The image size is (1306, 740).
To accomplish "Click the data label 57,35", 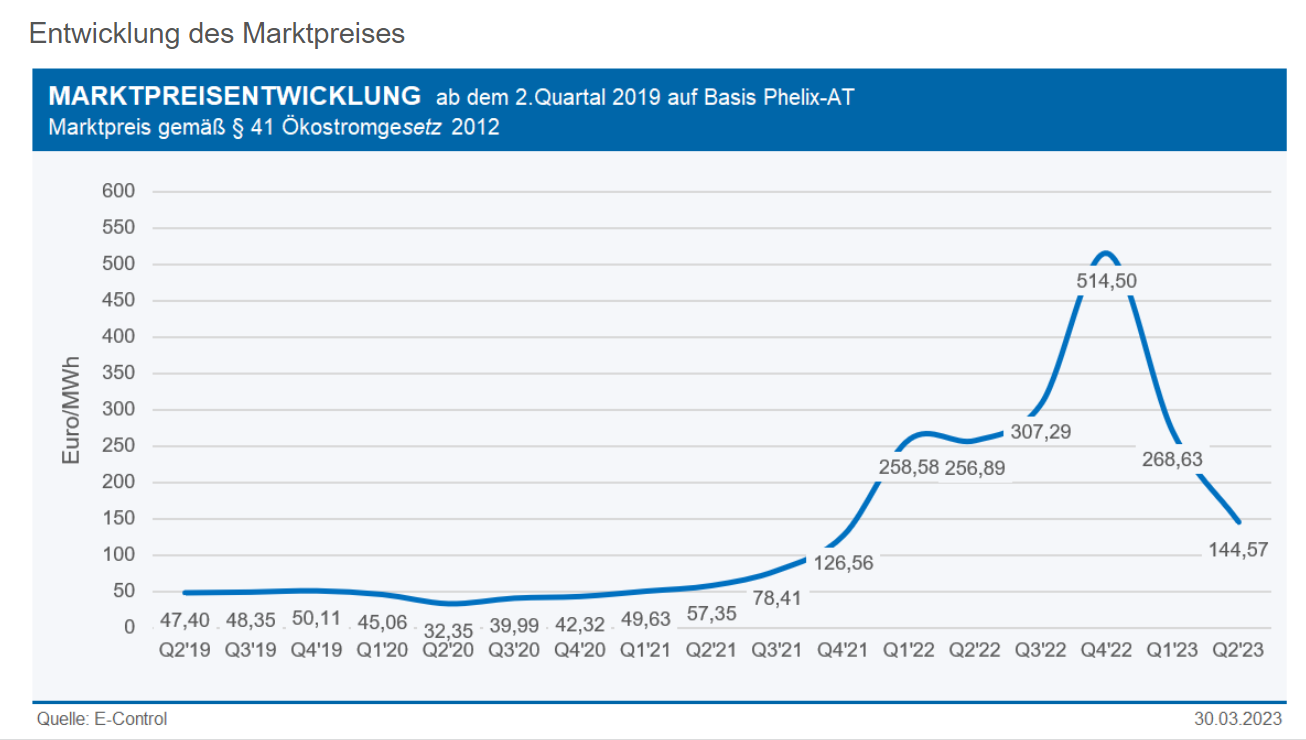I will (x=712, y=613).
